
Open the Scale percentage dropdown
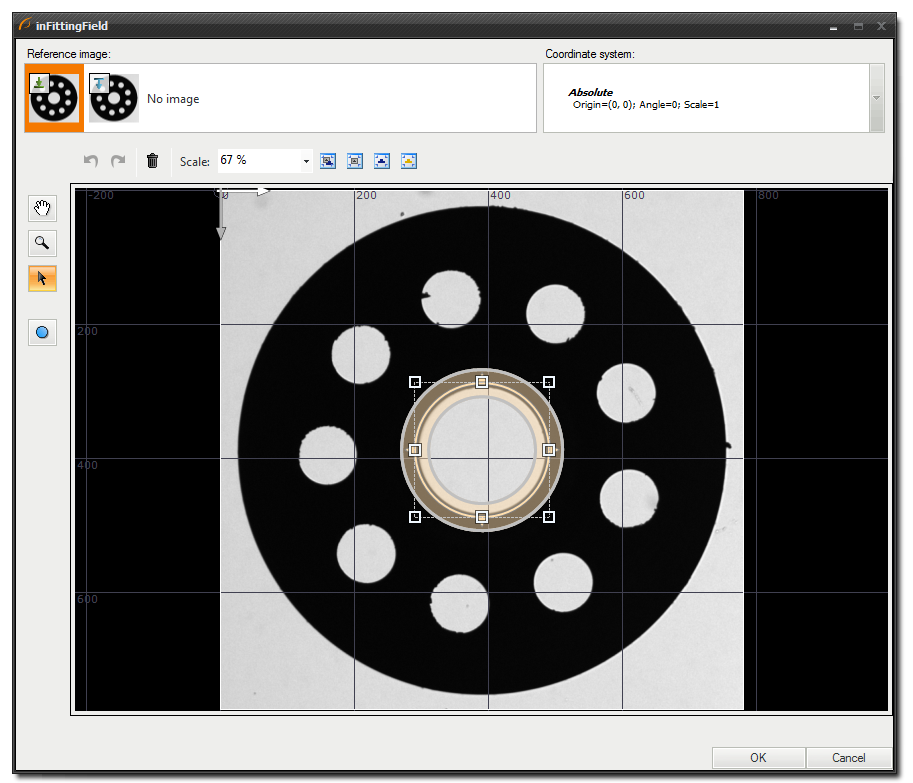(x=306, y=160)
